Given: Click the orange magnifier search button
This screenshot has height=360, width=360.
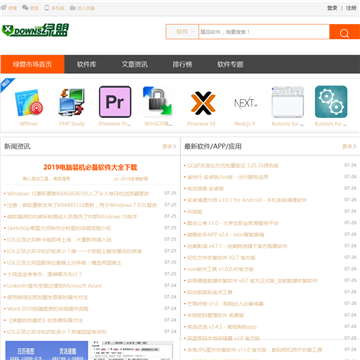Looking at the screenshot, I should click(x=344, y=32).
